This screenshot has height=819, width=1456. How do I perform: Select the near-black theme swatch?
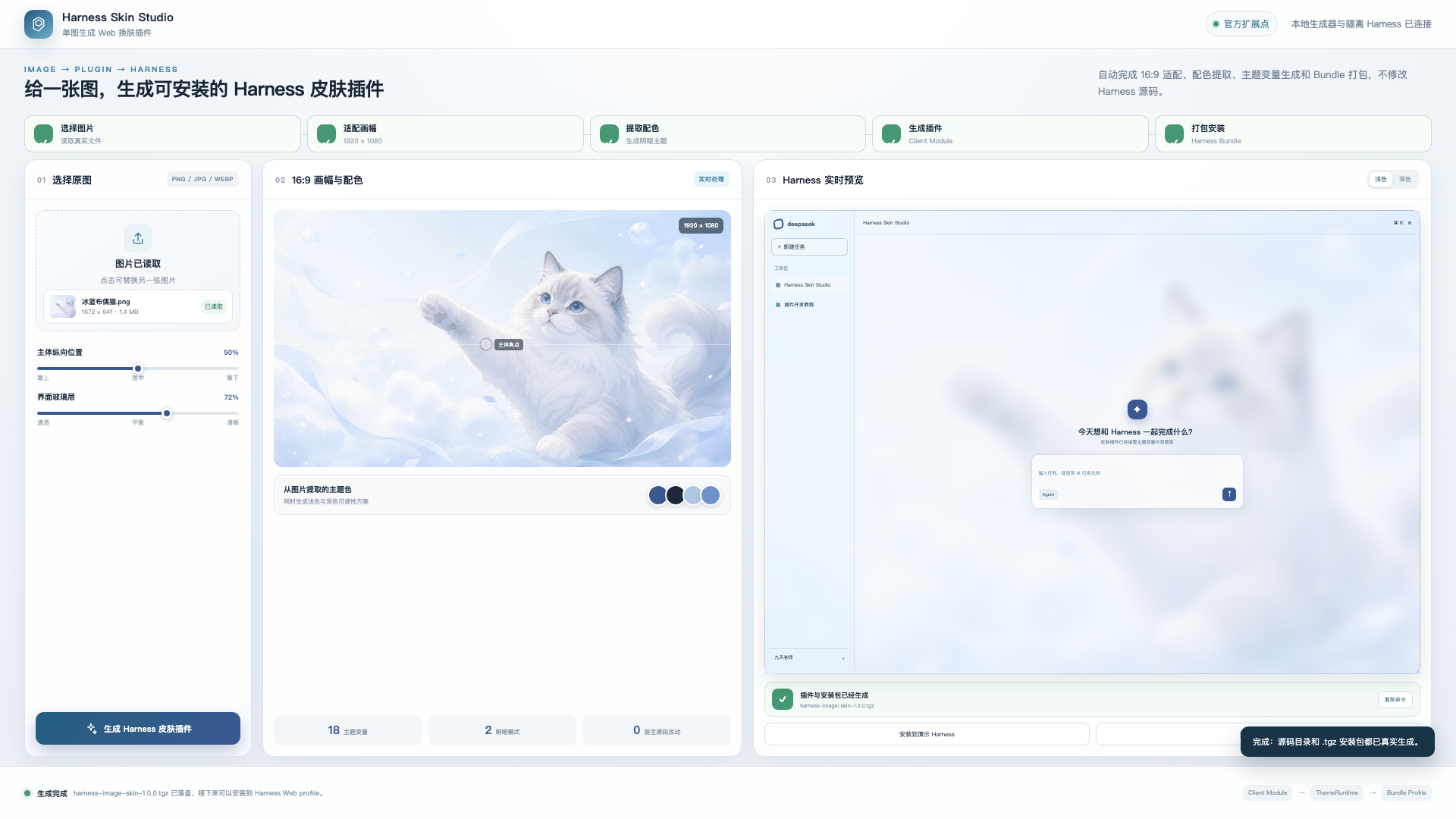(x=675, y=495)
